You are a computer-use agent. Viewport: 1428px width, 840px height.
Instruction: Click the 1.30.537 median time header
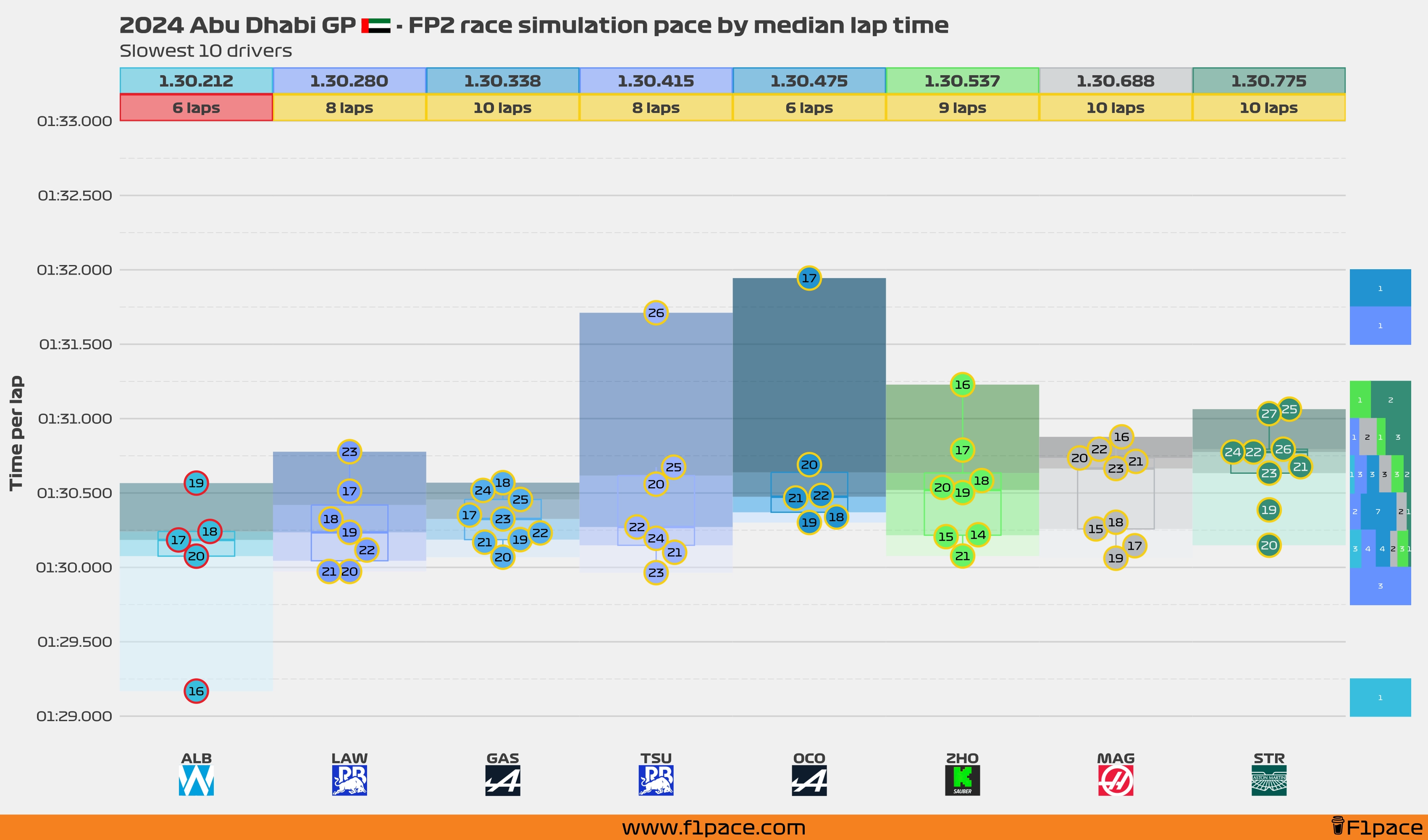[962, 81]
